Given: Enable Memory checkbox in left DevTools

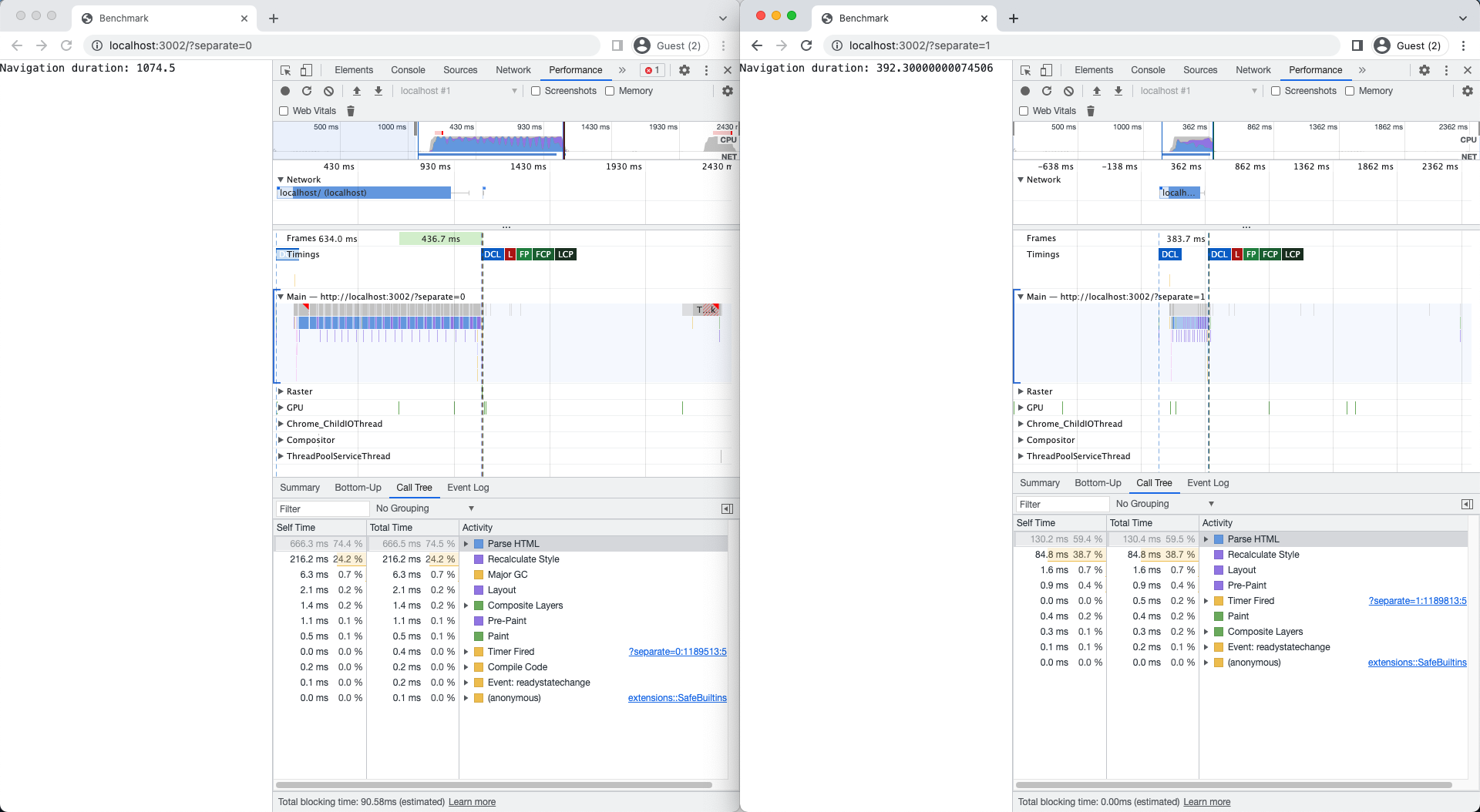Looking at the screenshot, I should tap(610, 91).
